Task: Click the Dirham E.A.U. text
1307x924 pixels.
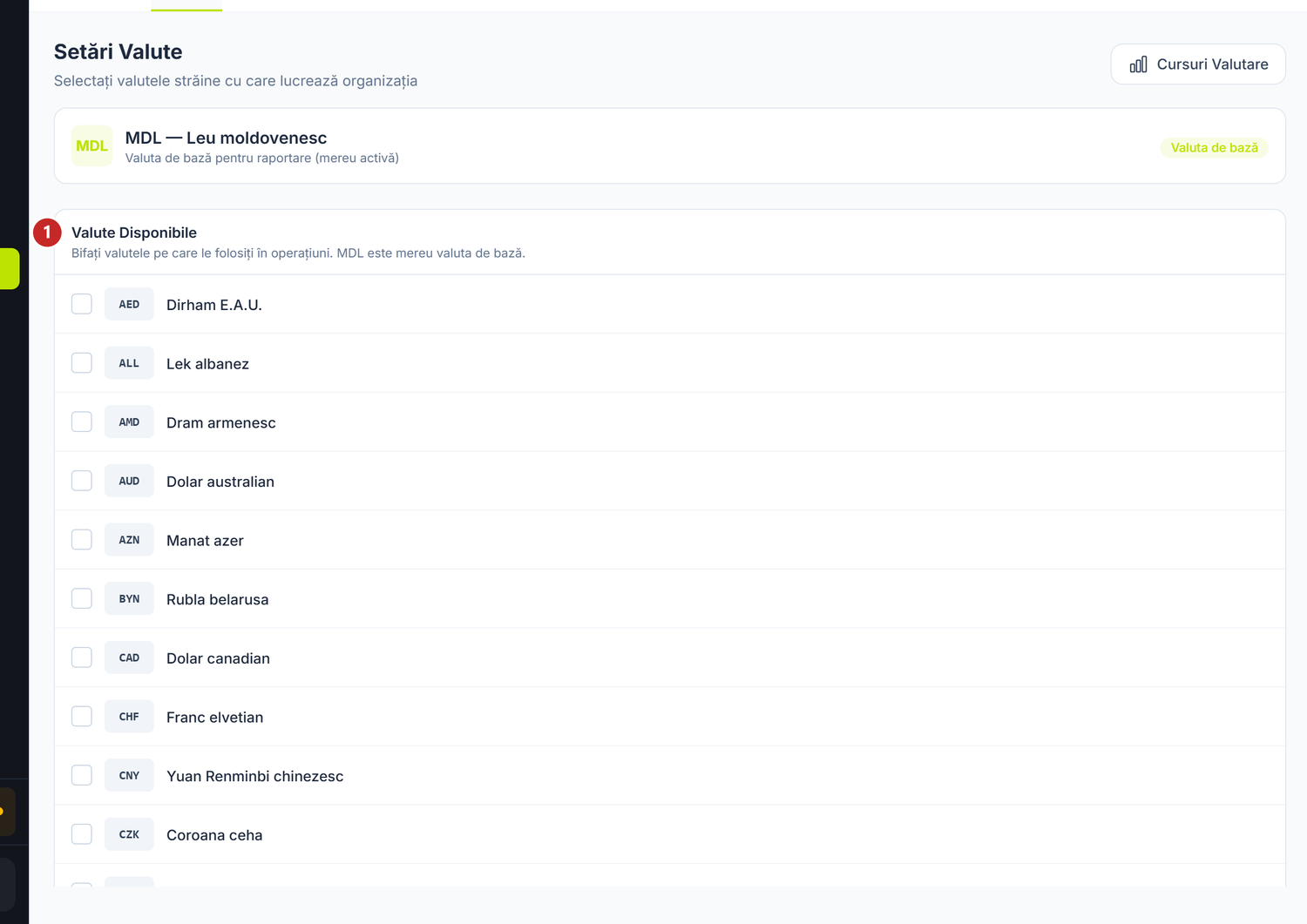Action: pyautogui.click(x=214, y=305)
